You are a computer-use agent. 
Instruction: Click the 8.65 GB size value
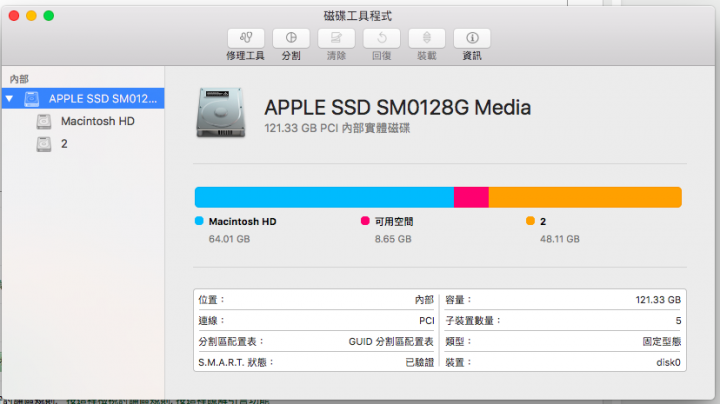(393, 239)
